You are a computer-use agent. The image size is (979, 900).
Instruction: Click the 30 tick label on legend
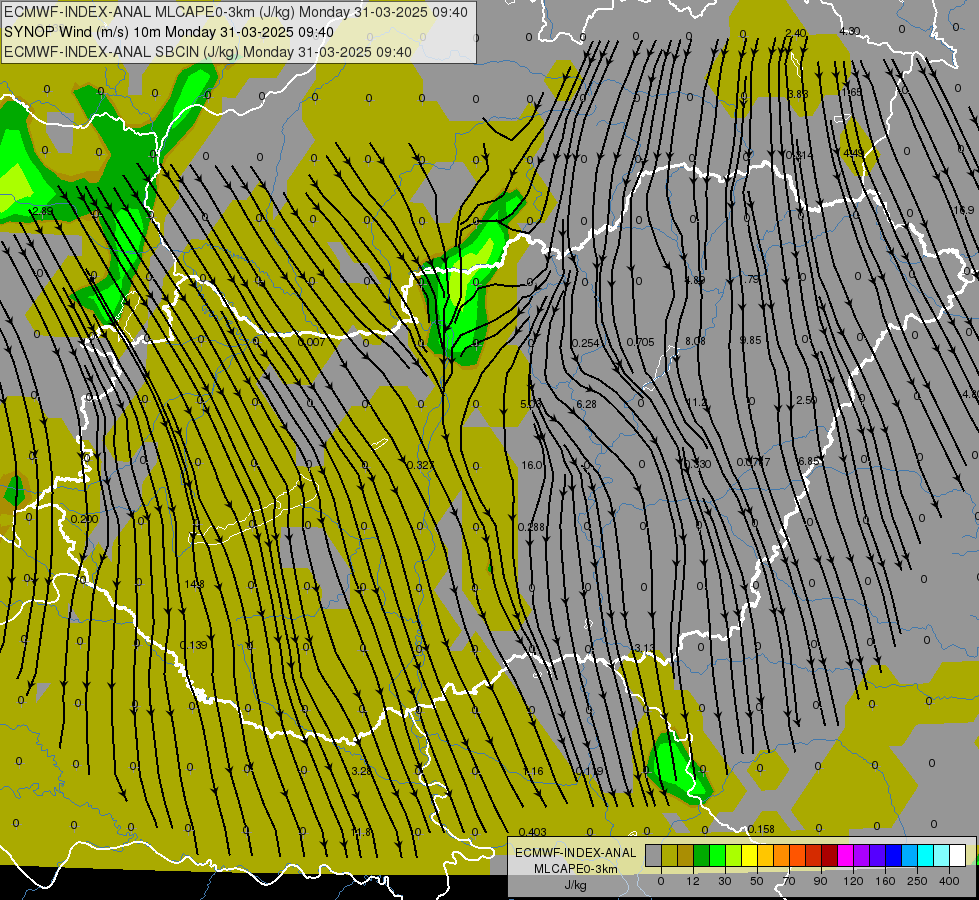click(x=724, y=881)
